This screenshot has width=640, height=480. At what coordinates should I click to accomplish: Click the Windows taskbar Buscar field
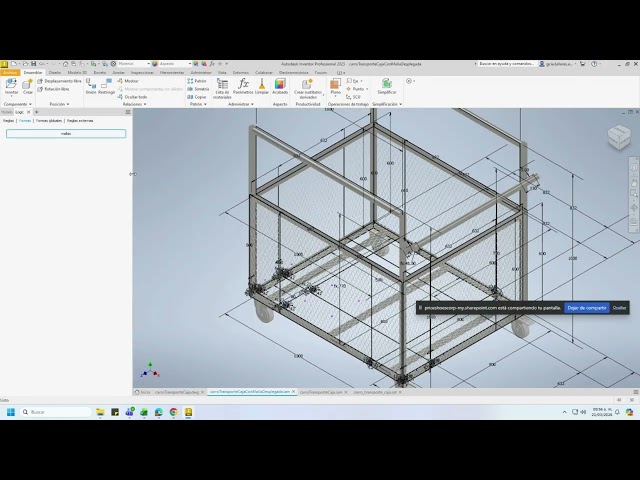pyautogui.click(x=56, y=412)
